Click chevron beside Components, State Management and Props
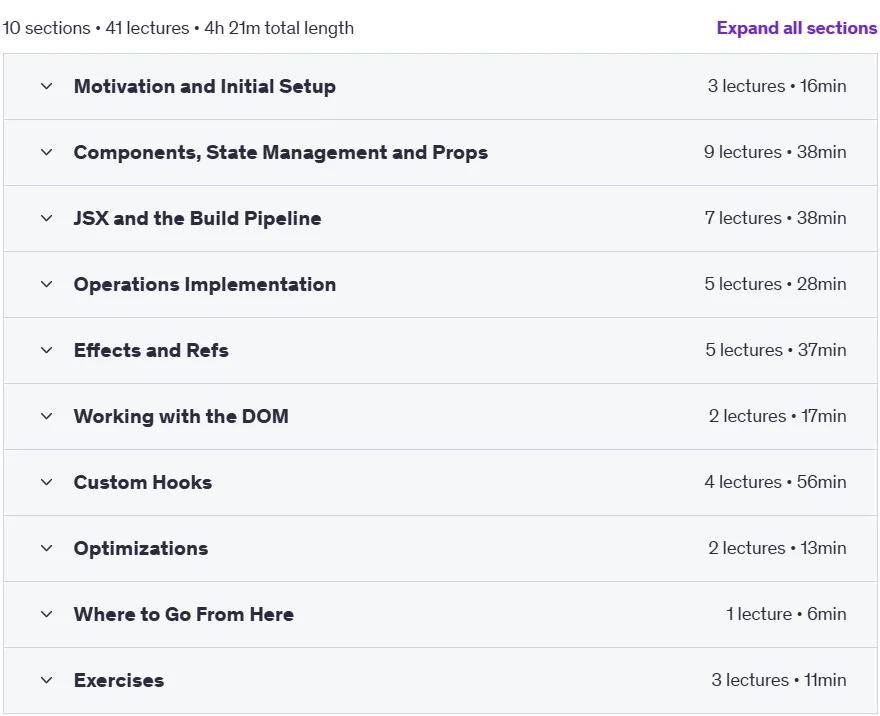Screen dimensions: 880x716 [x=47, y=152]
